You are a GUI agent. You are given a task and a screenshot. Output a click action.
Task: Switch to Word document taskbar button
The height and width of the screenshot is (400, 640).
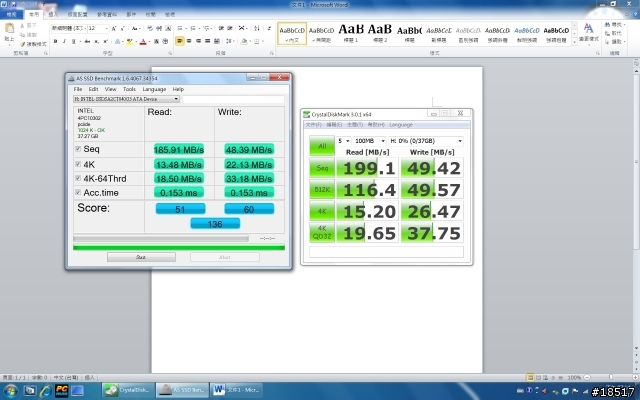click(x=237, y=390)
